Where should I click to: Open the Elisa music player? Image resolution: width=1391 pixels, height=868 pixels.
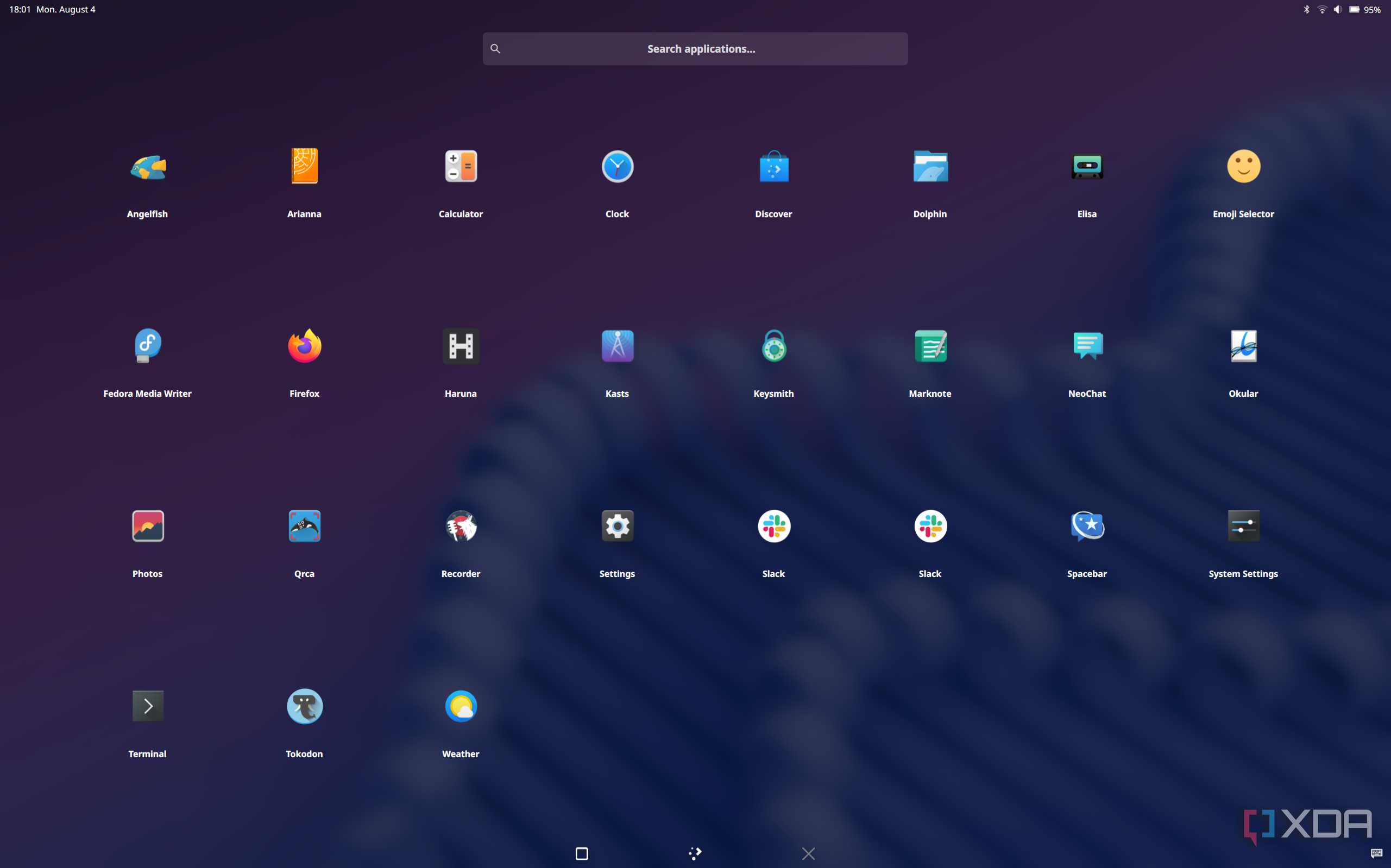tap(1087, 167)
